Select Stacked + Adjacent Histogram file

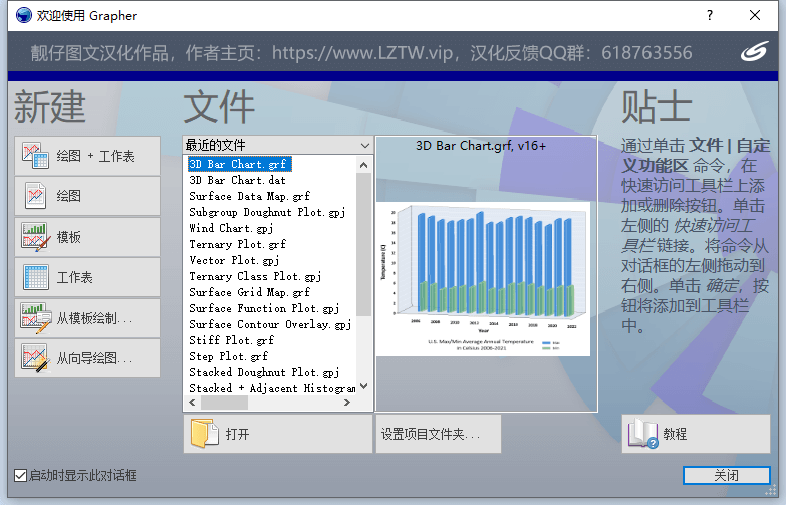pyautogui.click(x=272, y=388)
